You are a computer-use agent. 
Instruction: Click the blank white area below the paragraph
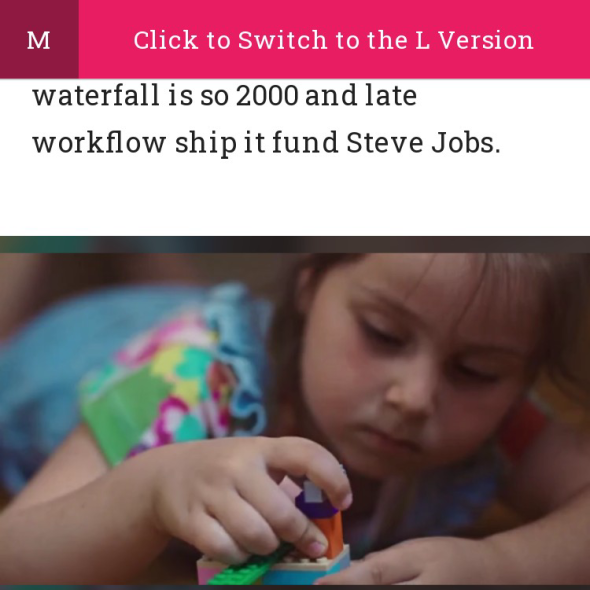(295, 198)
